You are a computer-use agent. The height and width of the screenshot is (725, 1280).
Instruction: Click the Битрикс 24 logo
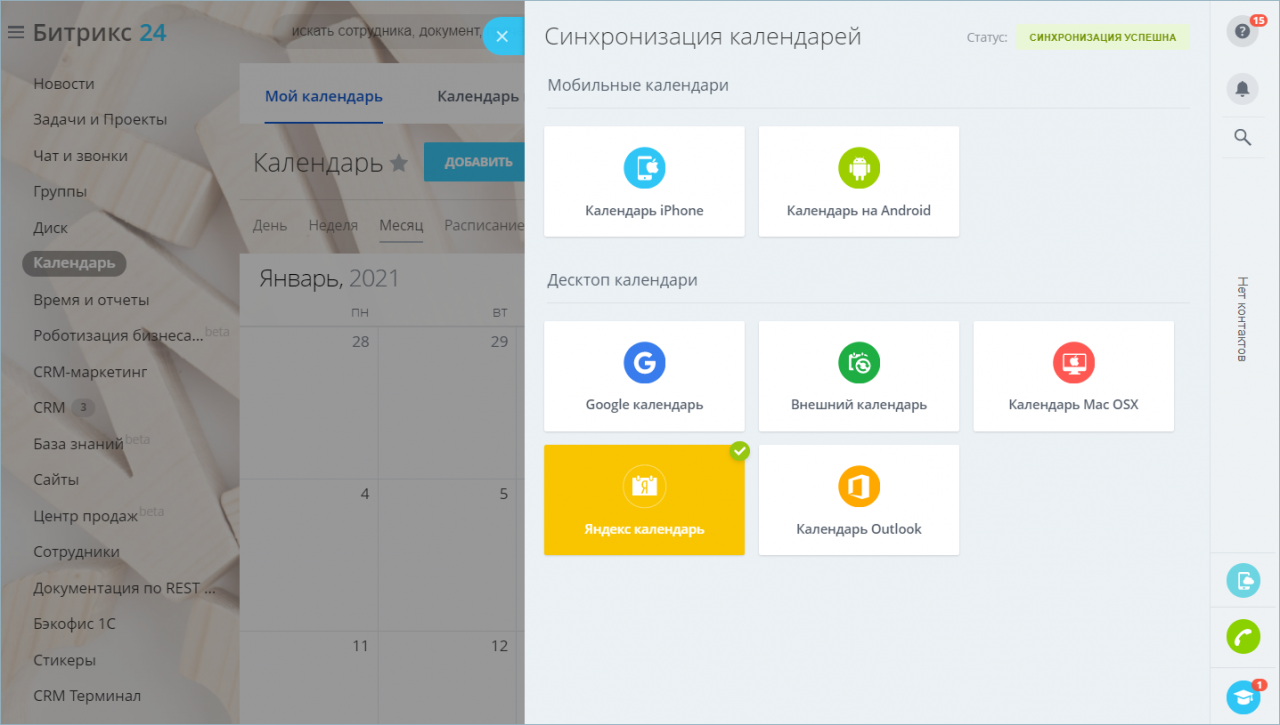point(99,33)
